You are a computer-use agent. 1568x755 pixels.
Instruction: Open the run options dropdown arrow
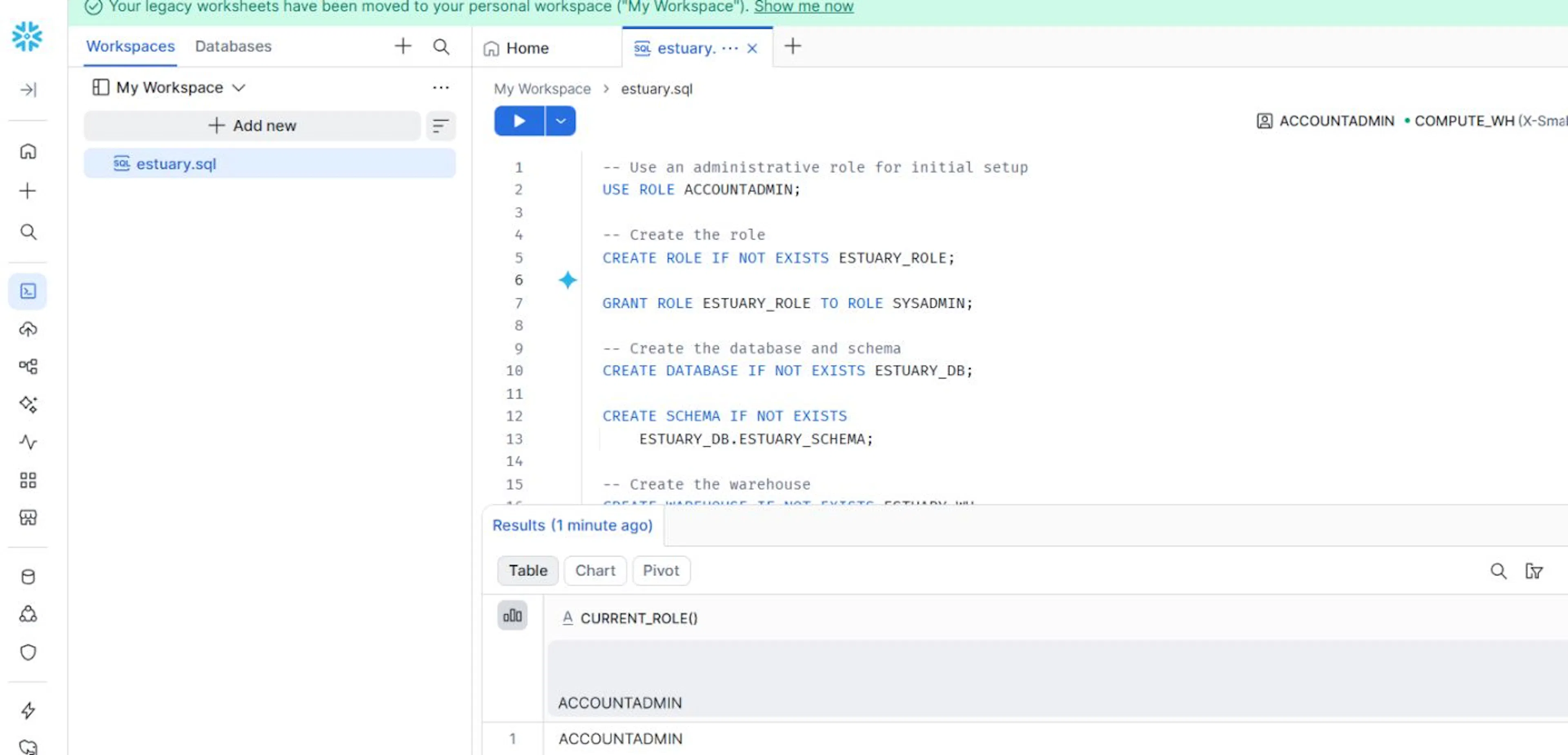point(561,121)
